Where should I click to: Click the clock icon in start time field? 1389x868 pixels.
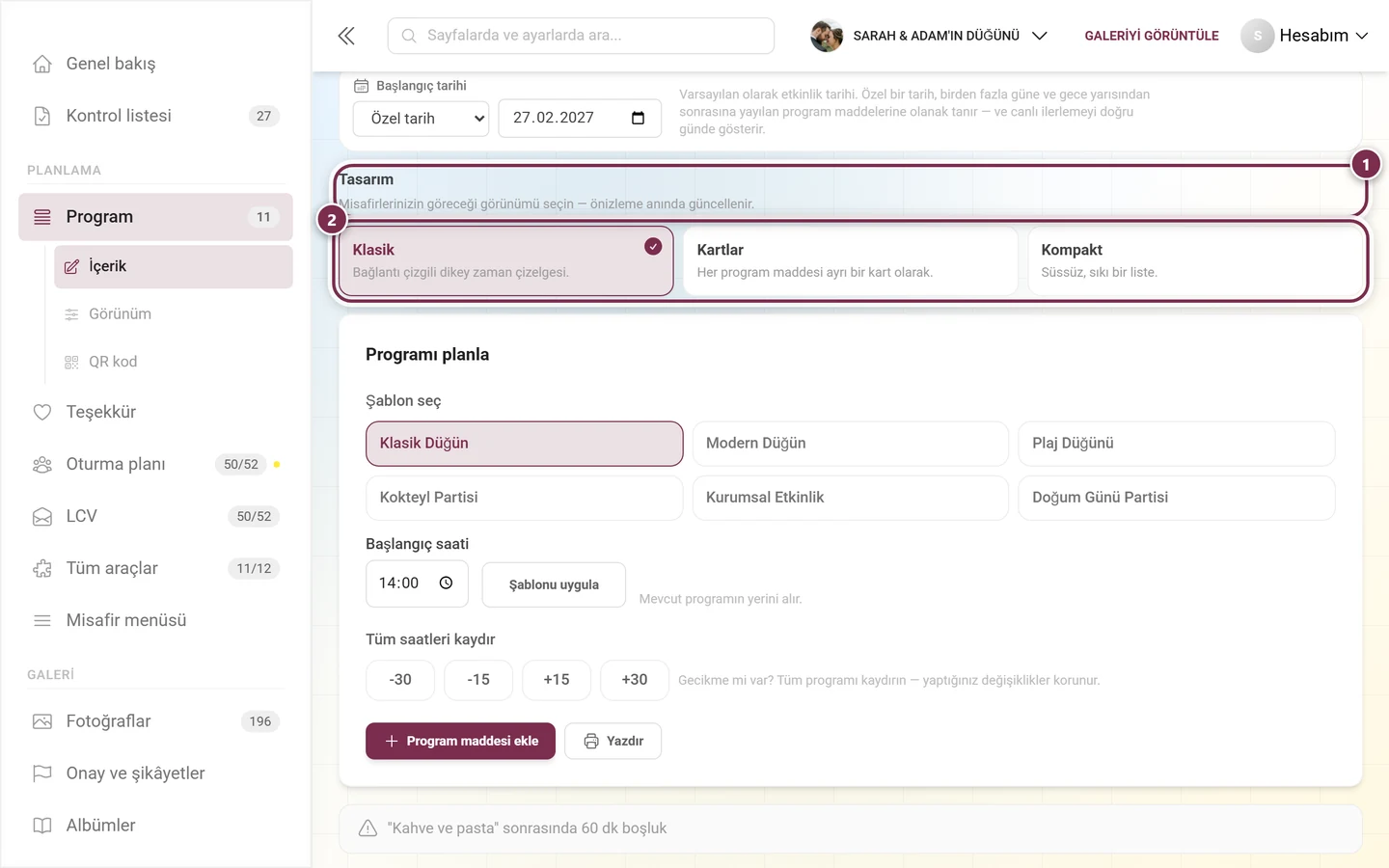click(x=446, y=583)
